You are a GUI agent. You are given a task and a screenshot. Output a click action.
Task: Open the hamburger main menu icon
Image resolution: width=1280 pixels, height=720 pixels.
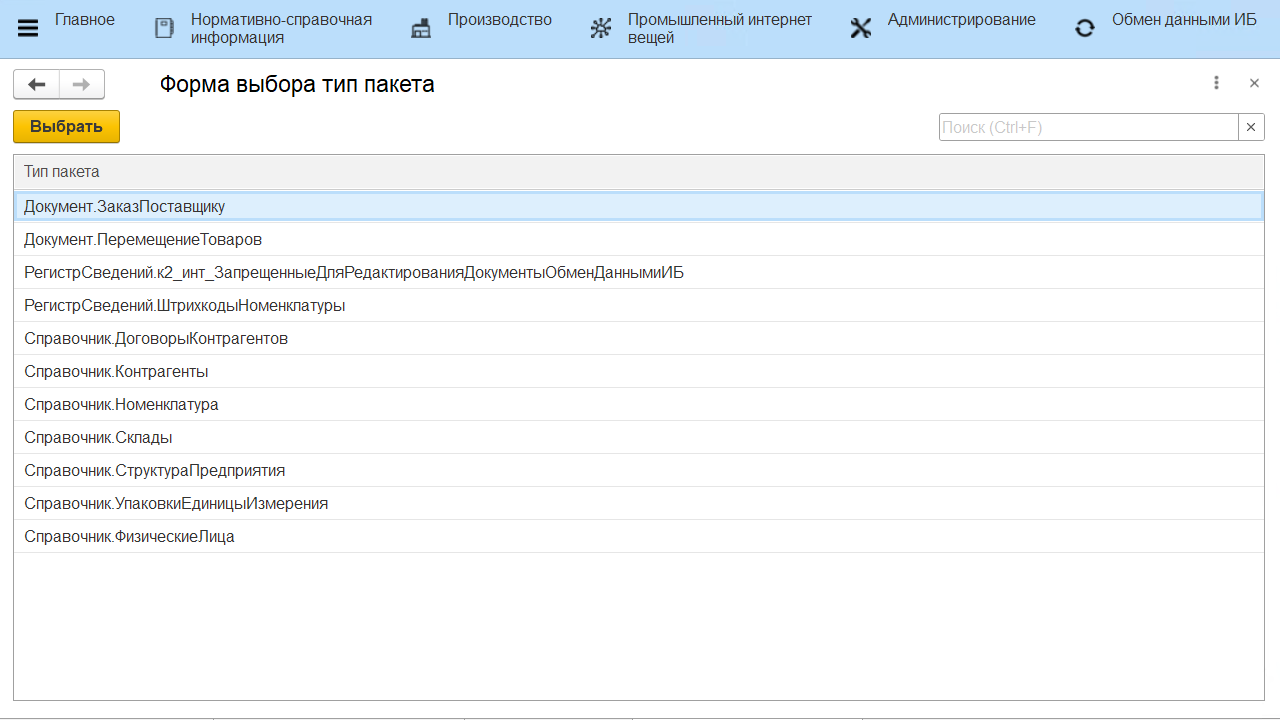(28, 29)
